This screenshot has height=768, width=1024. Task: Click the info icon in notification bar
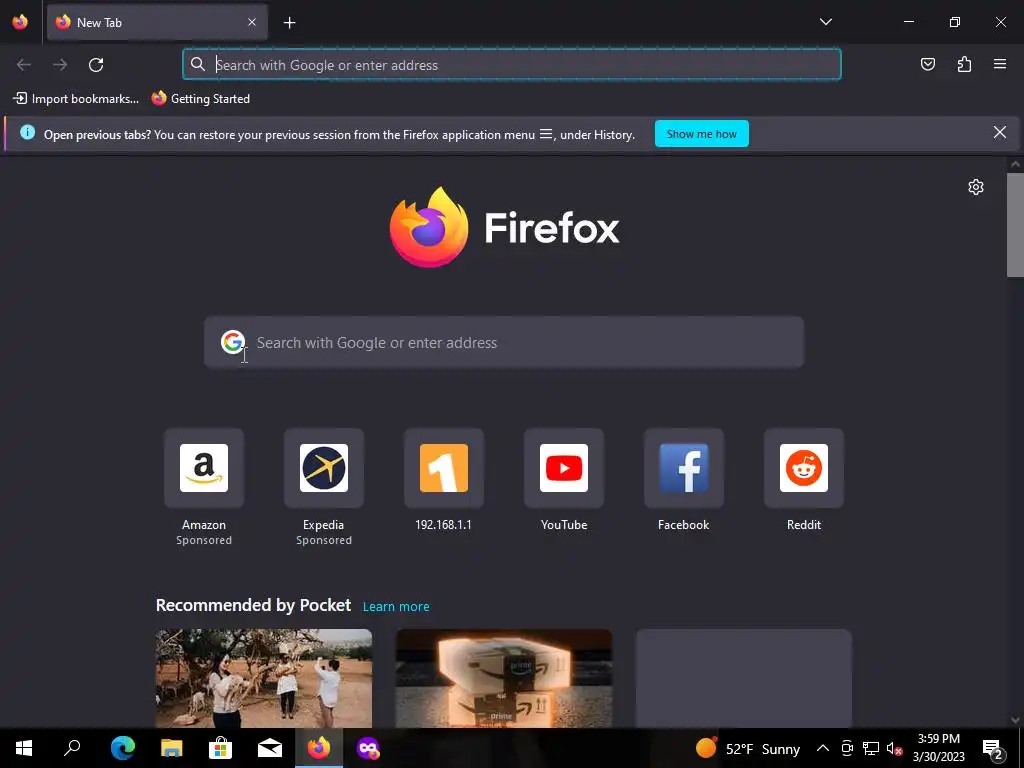(27, 133)
